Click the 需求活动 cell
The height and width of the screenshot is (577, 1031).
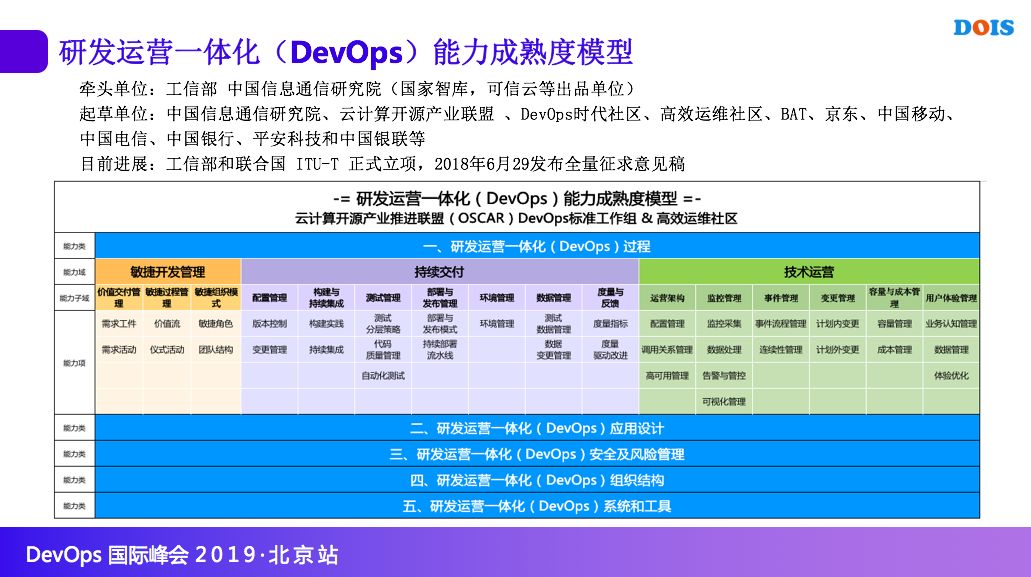tap(119, 350)
